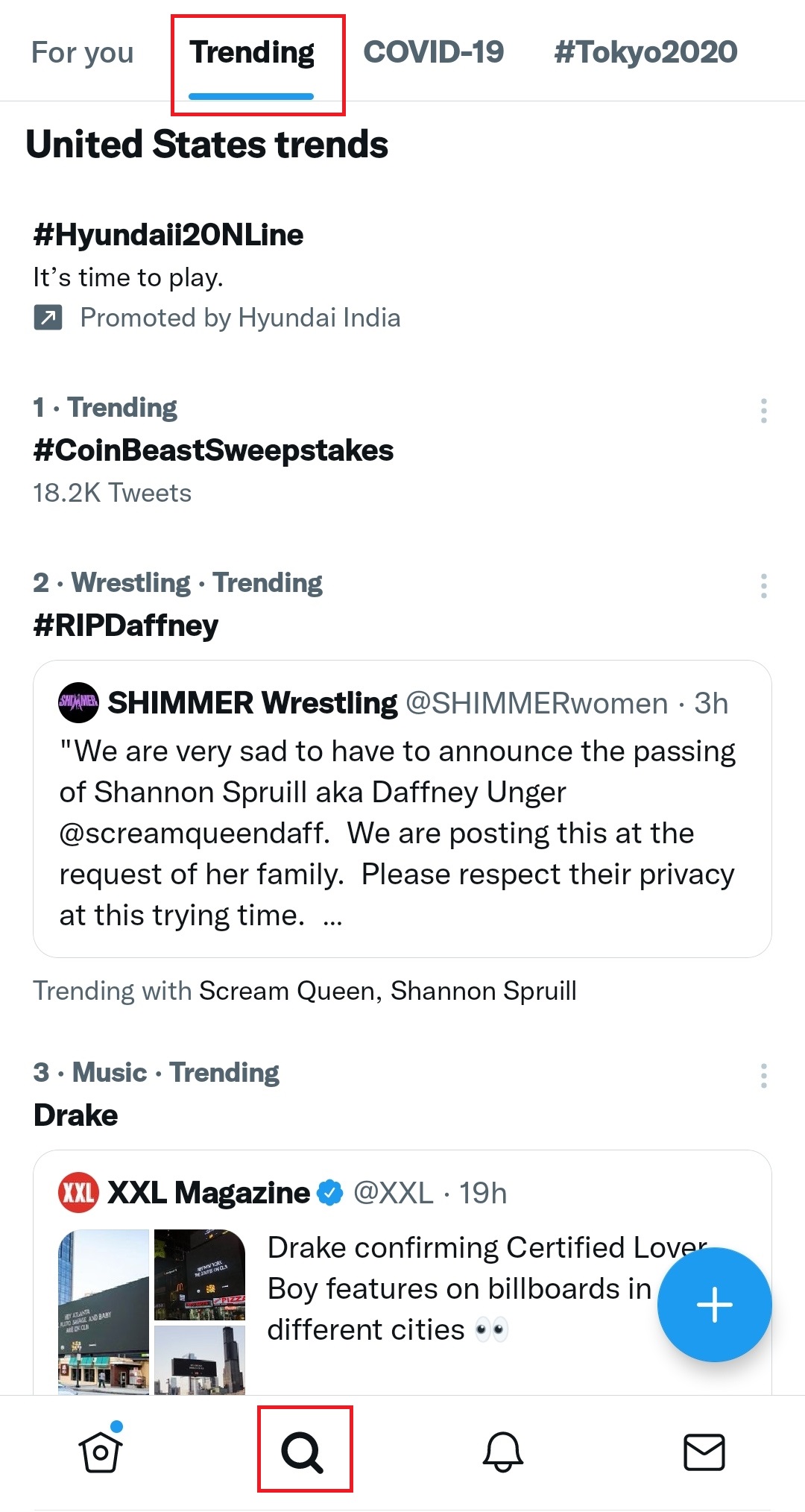The image size is (805, 1512).
Task: Open #Hyundaii20NLine promoted trend
Action: pyautogui.click(x=168, y=235)
